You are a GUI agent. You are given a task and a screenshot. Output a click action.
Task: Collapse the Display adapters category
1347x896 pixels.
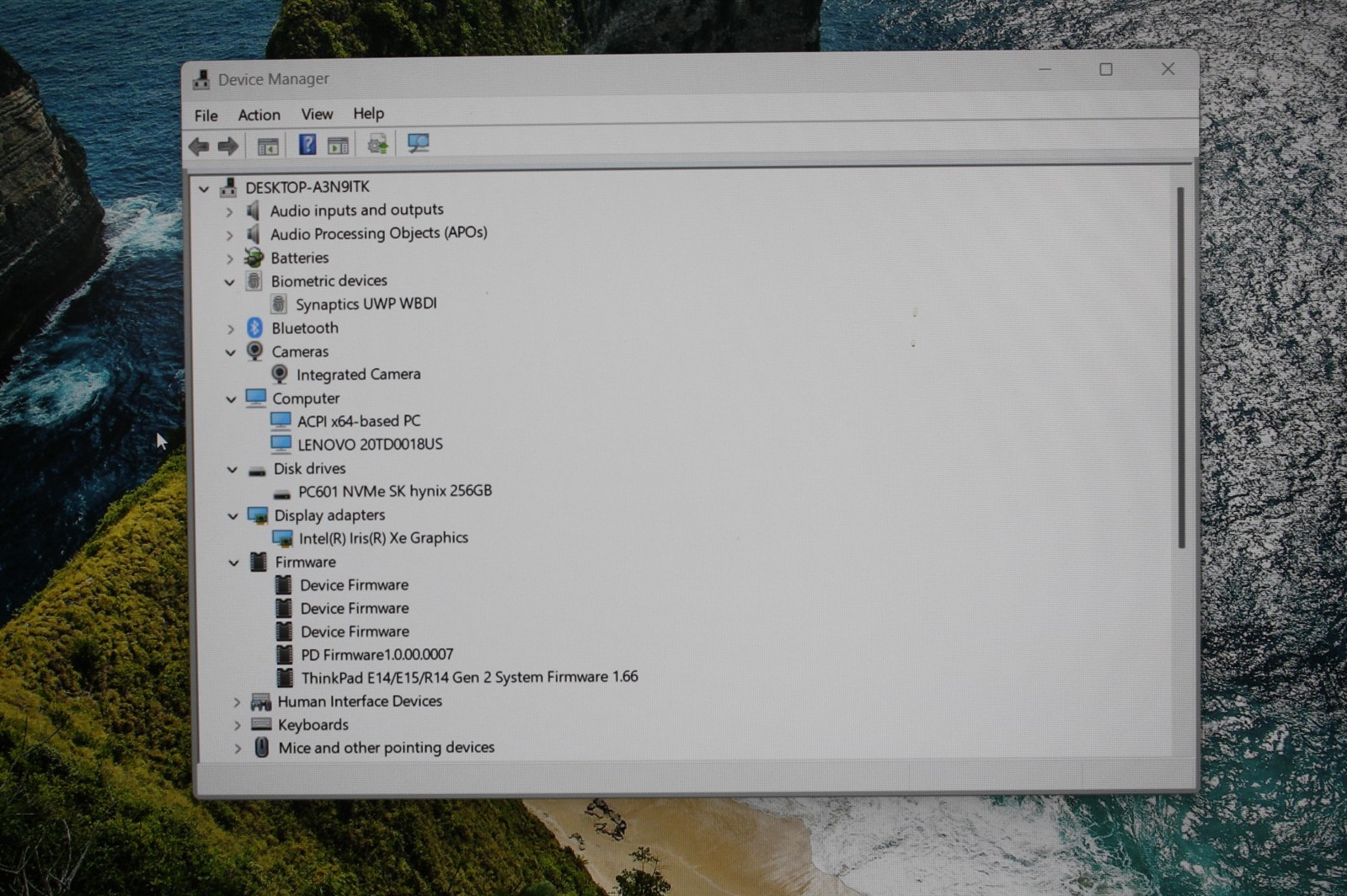tap(233, 516)
